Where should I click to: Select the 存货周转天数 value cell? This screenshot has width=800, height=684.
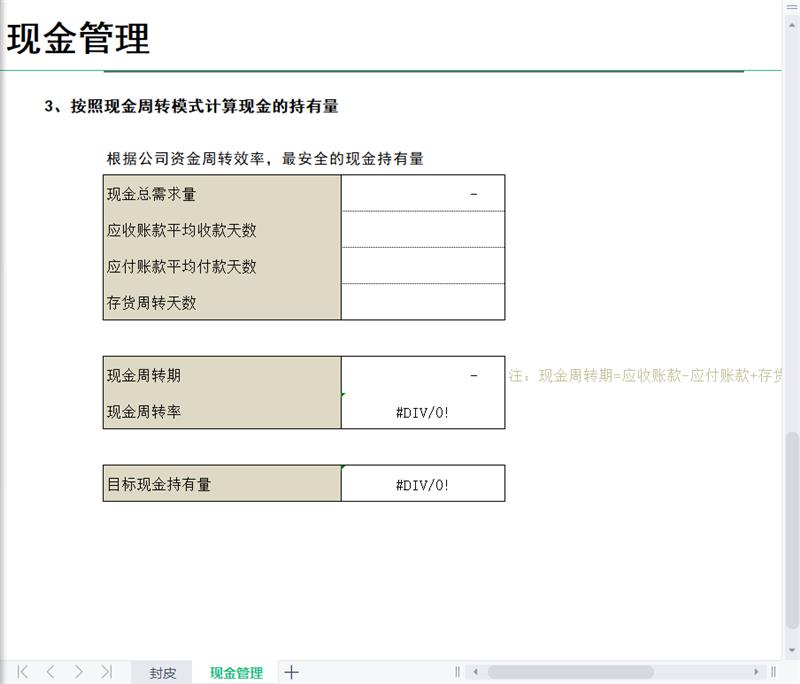(423, 302)
